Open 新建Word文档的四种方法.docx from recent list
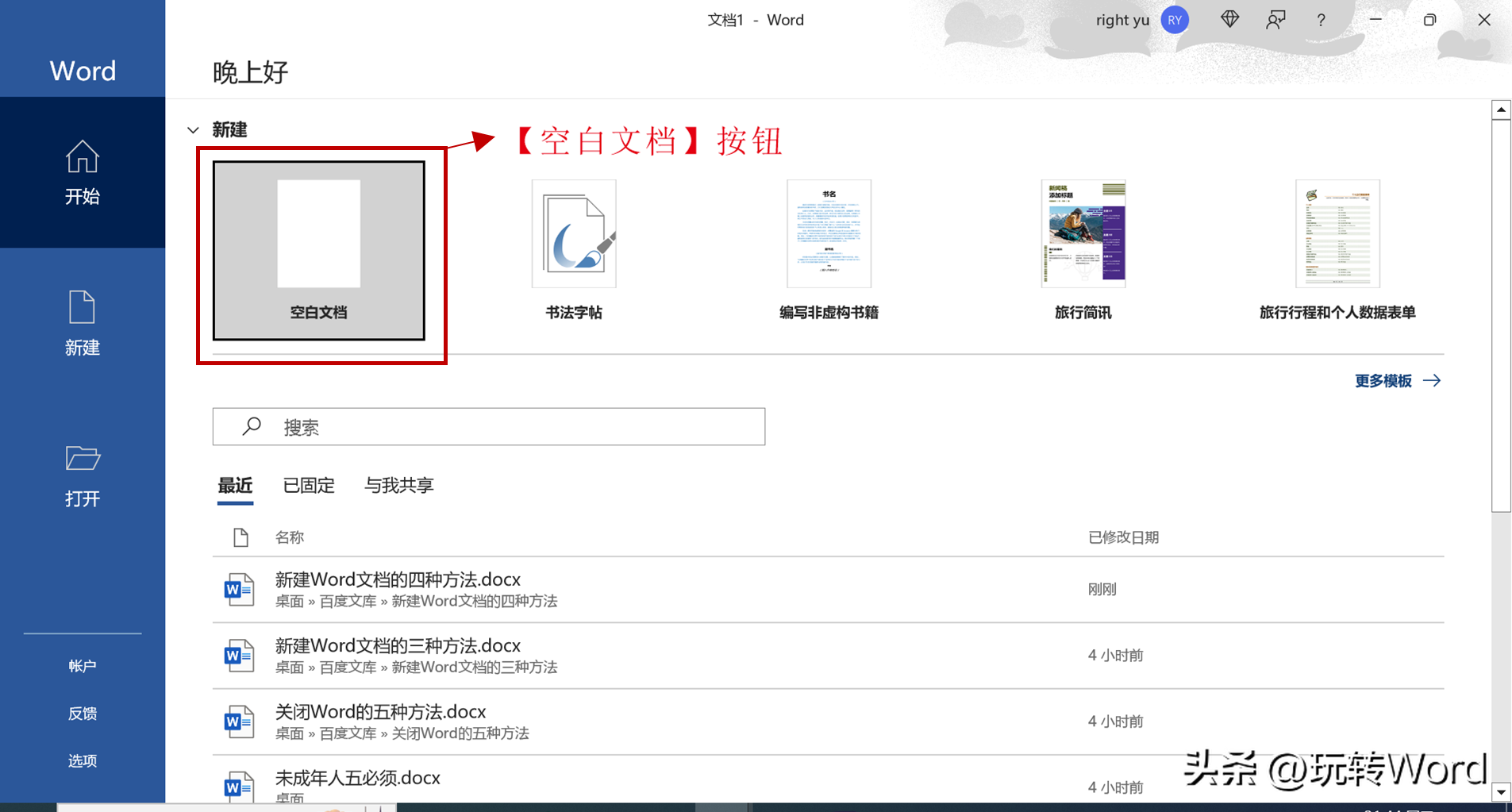This screenshot has height=812, width=1512. click(828, 590)
